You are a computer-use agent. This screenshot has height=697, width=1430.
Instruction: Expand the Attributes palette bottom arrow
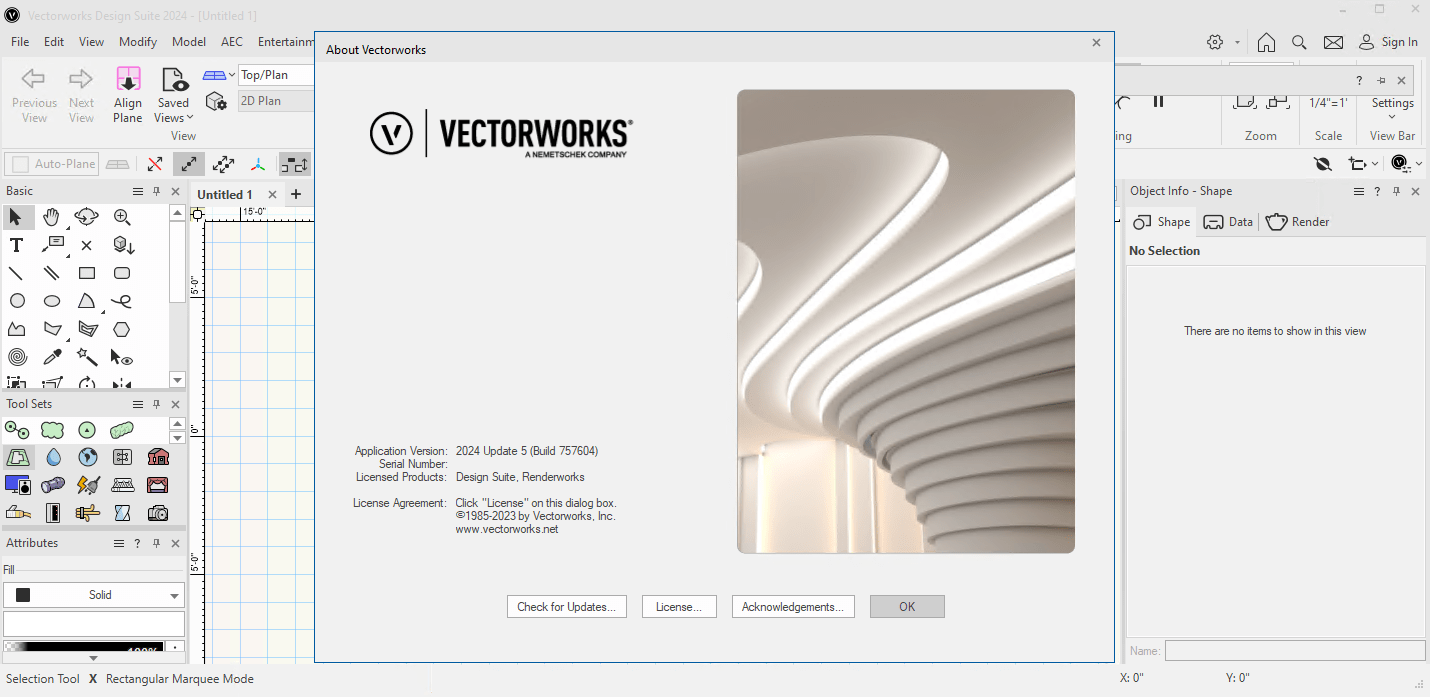(x=93, y=658)
